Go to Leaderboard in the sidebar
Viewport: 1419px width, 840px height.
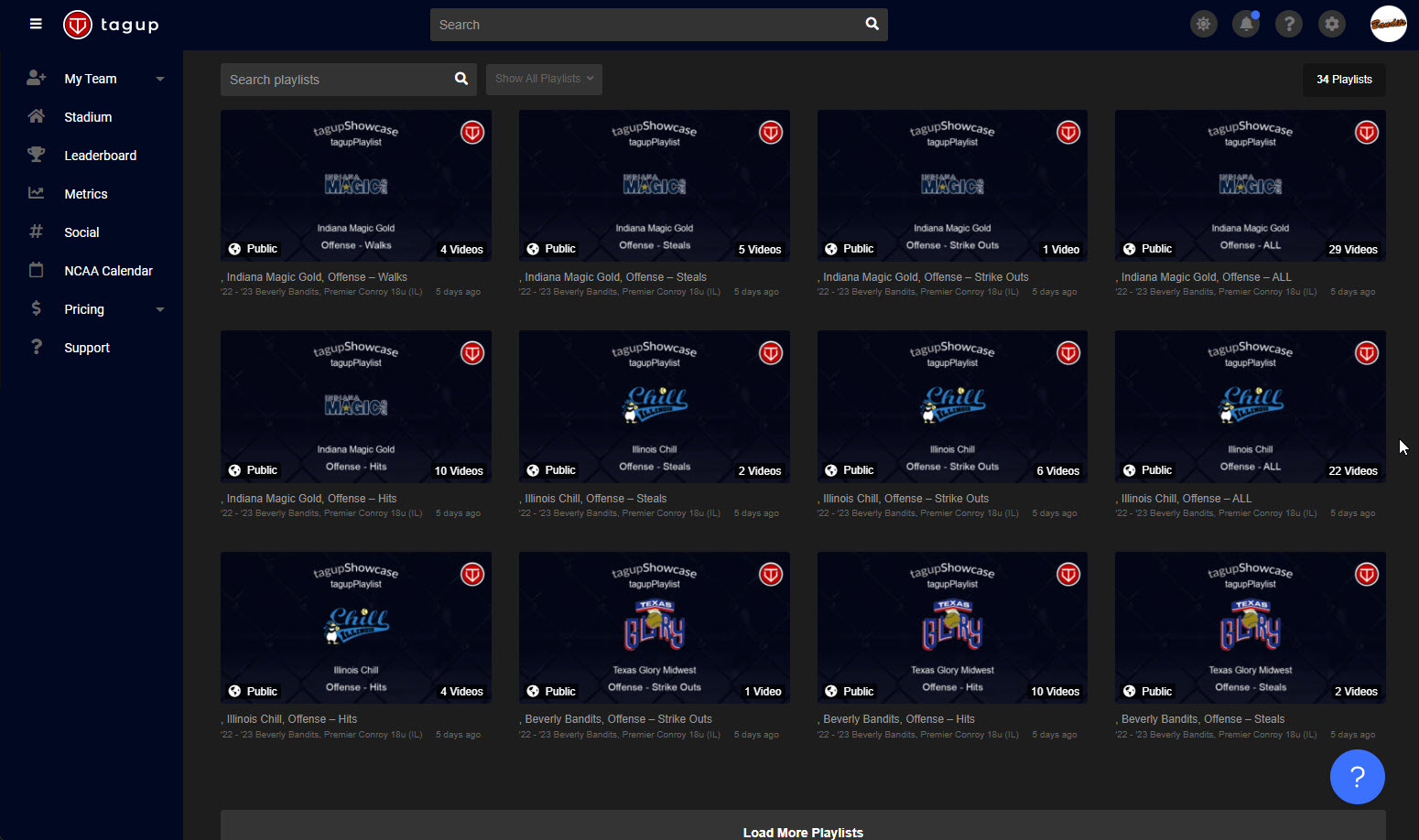pyautogui.click(x=100, y=156)
